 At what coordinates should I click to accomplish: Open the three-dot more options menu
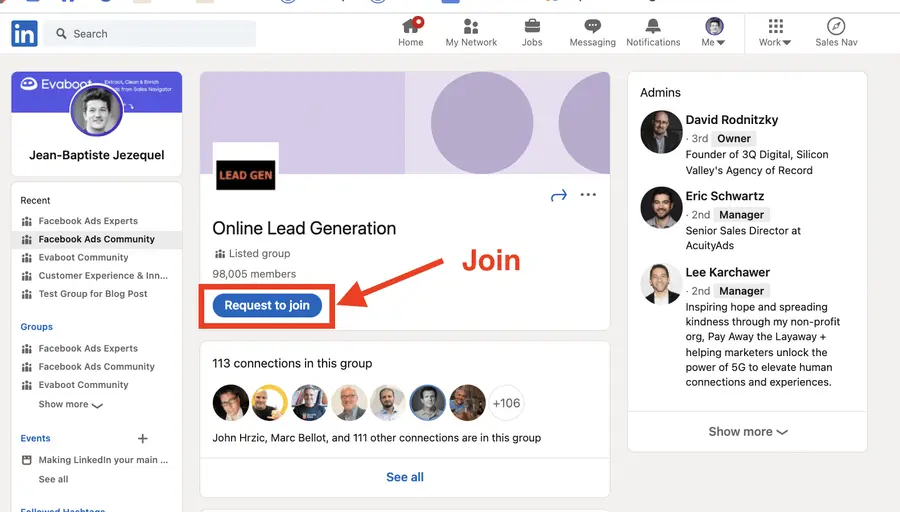tap(588, 195)
